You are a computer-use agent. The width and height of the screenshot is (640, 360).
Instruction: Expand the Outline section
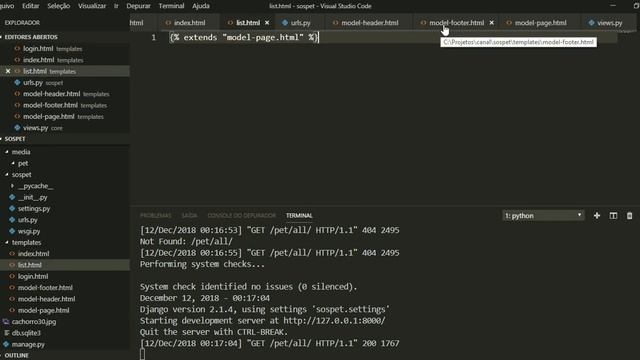pos(17,356)
